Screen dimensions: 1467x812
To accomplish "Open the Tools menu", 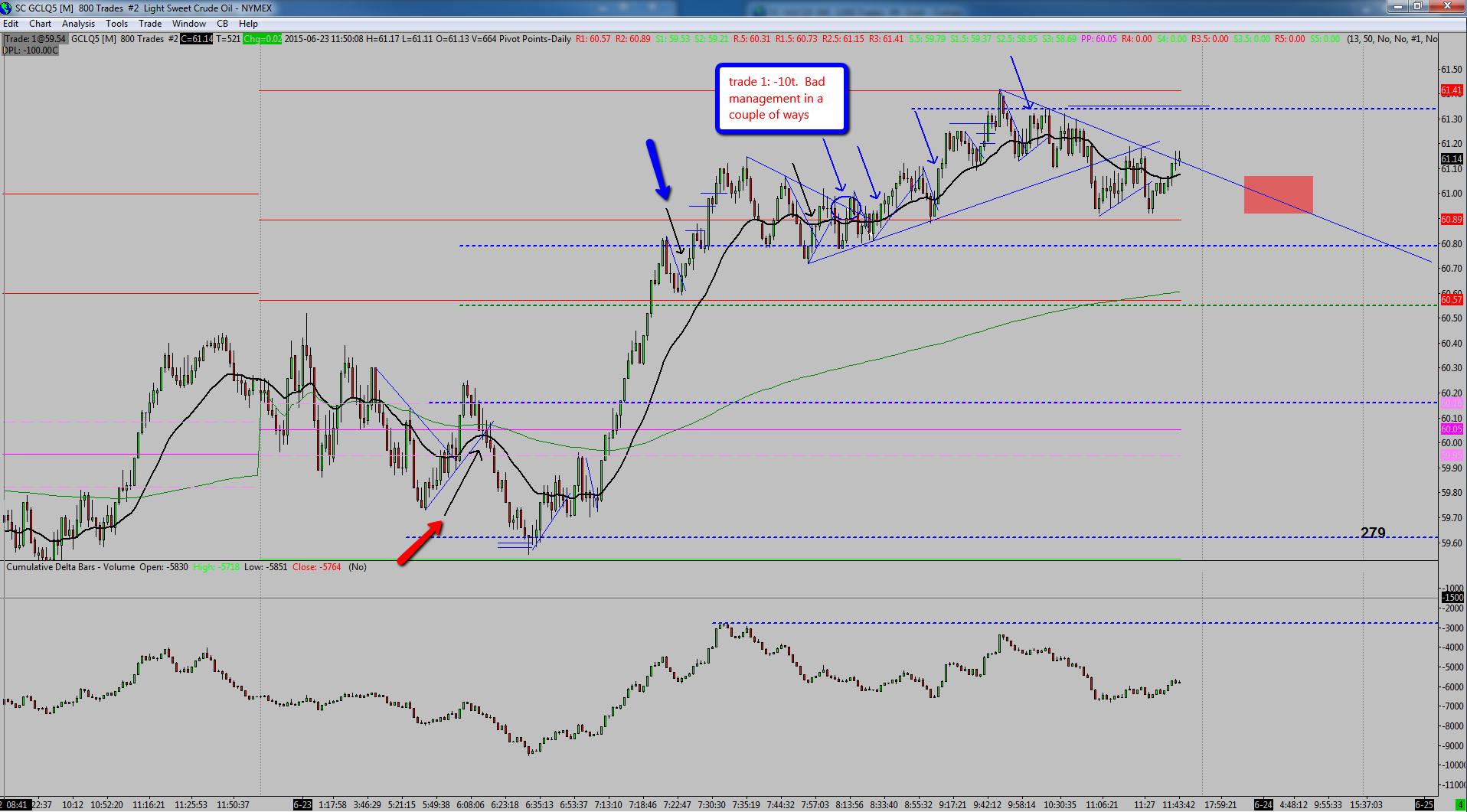I will 116,24.
